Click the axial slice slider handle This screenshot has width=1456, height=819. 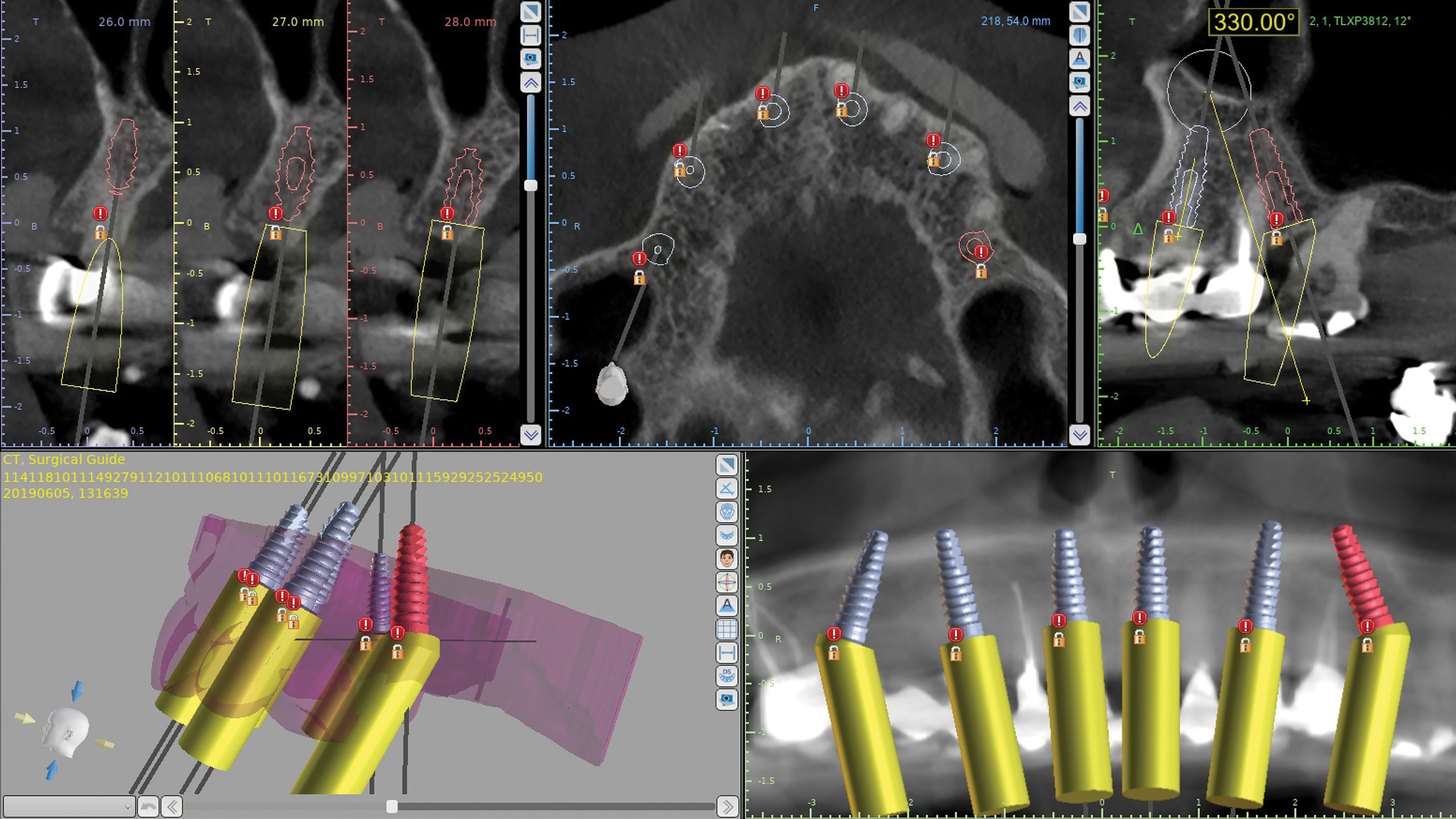click(x=1079, y=239)
